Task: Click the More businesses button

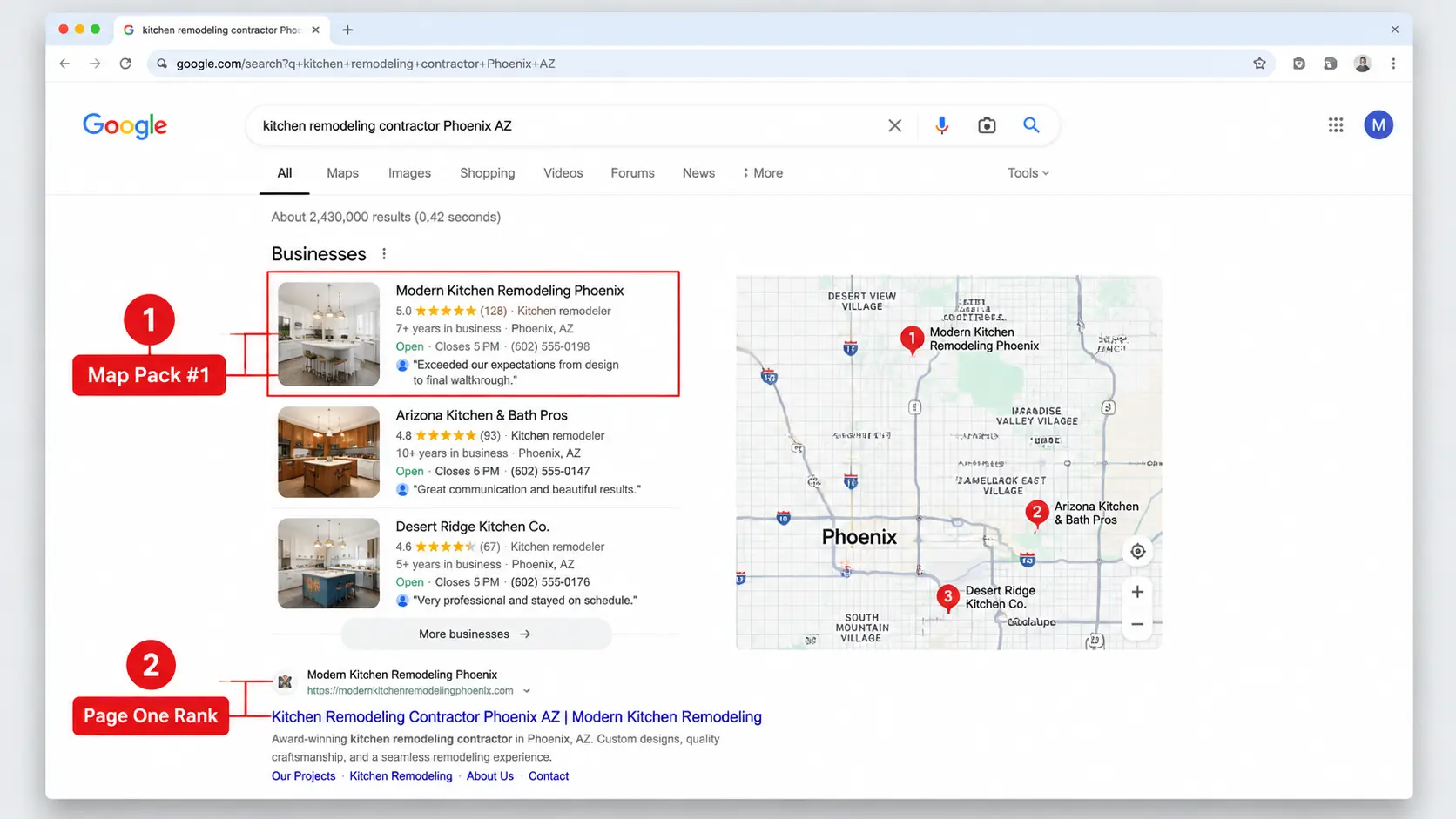Action: [x=475, y=634]
